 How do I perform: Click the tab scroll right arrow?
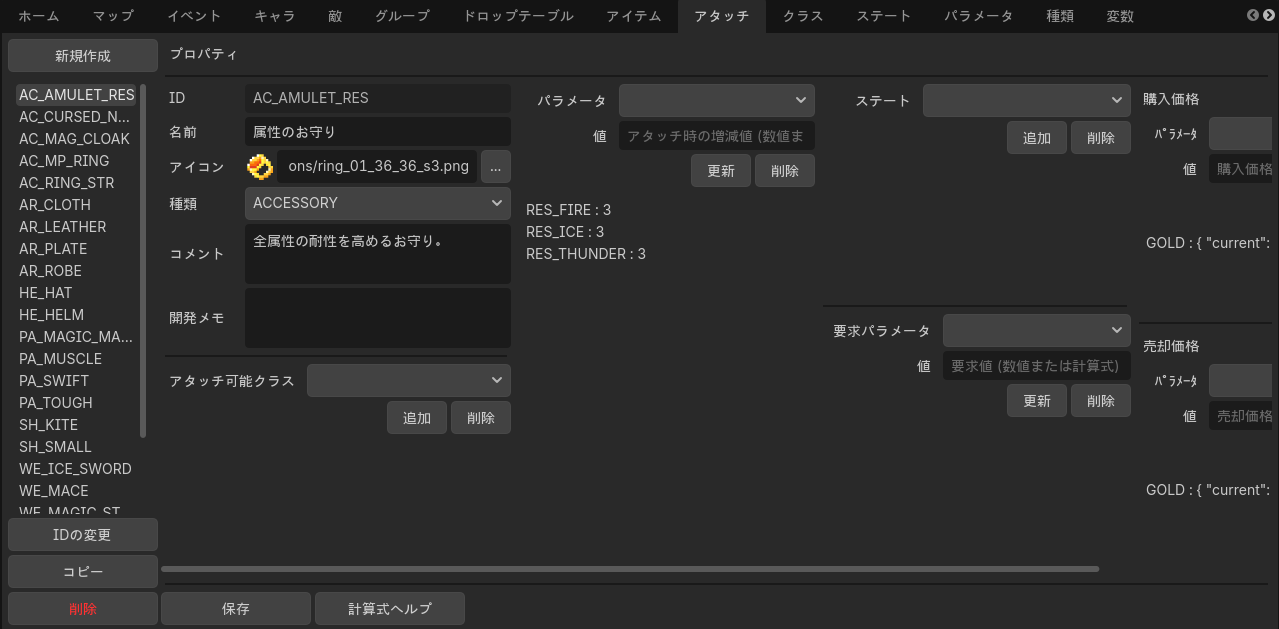point(1267,15)
